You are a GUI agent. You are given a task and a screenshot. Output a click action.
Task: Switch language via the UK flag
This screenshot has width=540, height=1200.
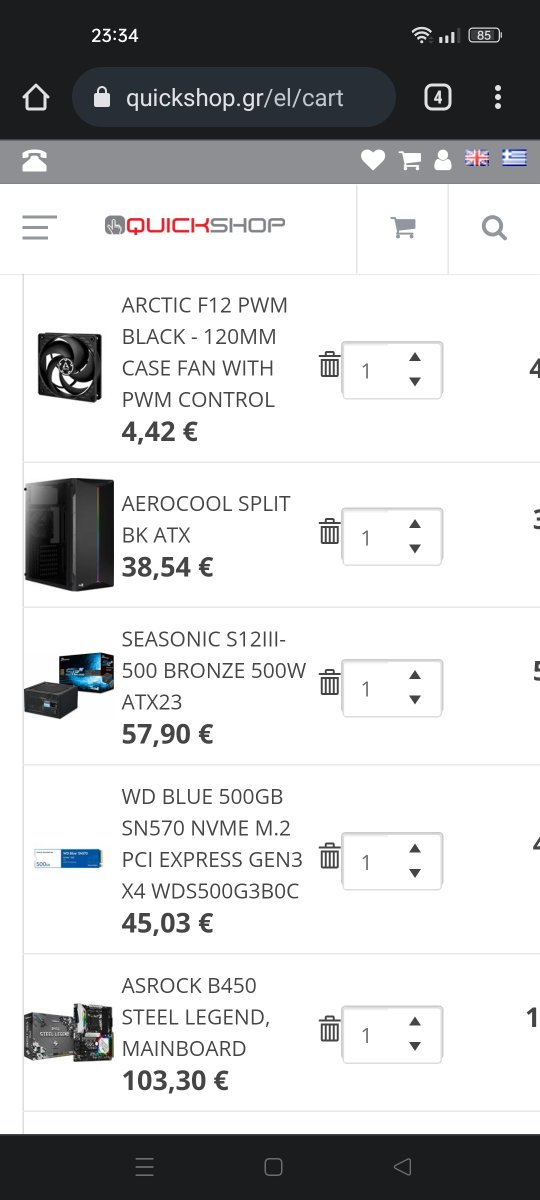pos(478,158)
